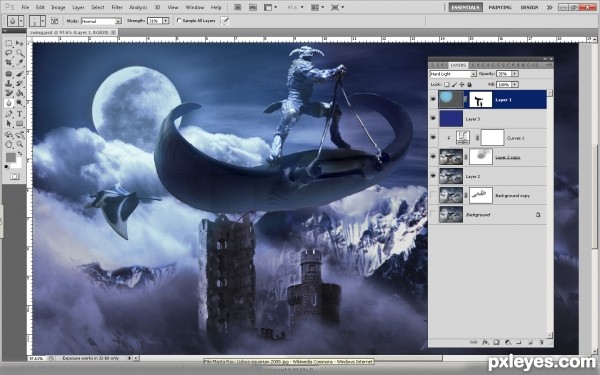Select the Clone Stamp tool

[x=9, y=83]
